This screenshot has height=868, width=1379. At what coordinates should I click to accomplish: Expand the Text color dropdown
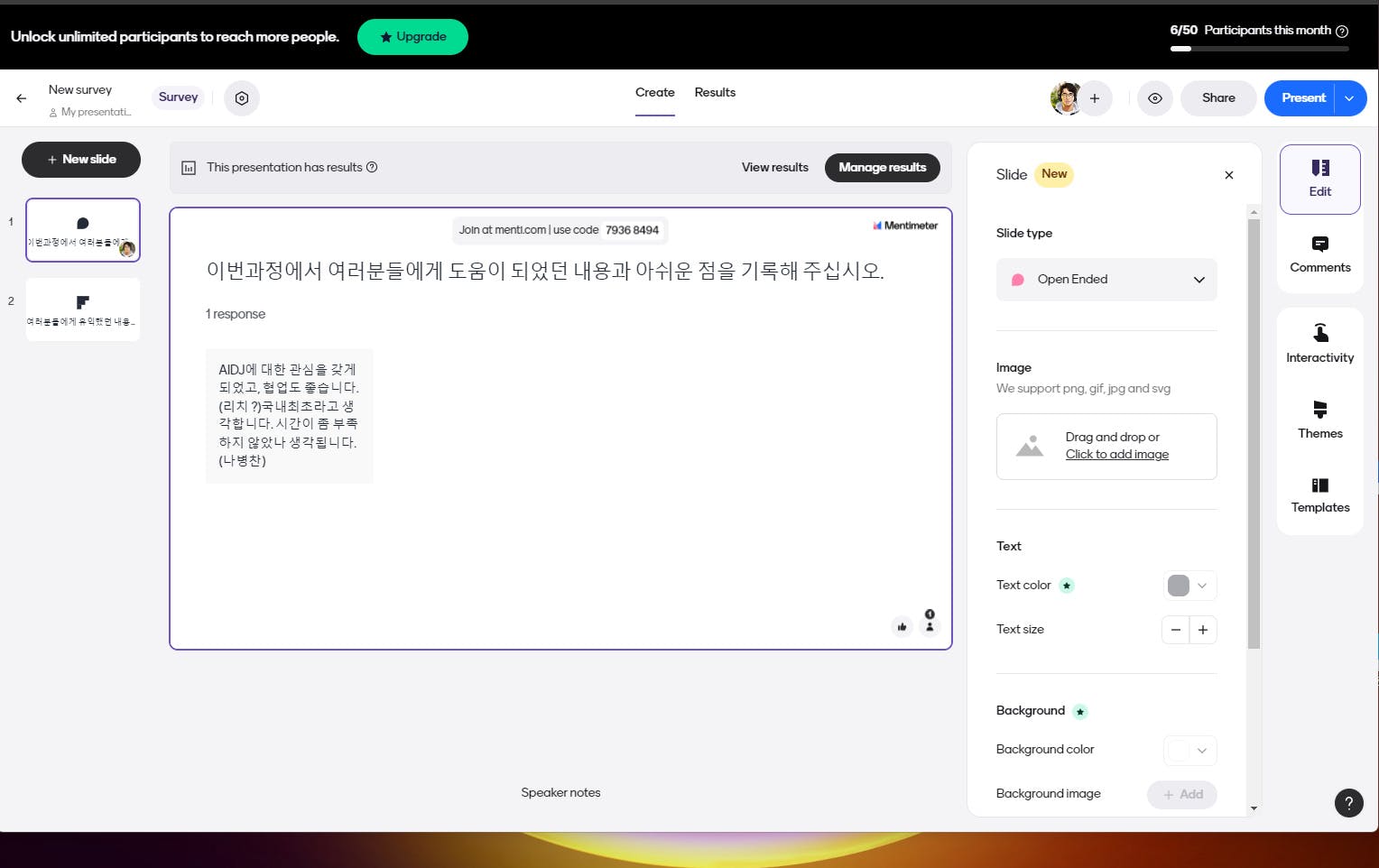tap(1202, 586)
